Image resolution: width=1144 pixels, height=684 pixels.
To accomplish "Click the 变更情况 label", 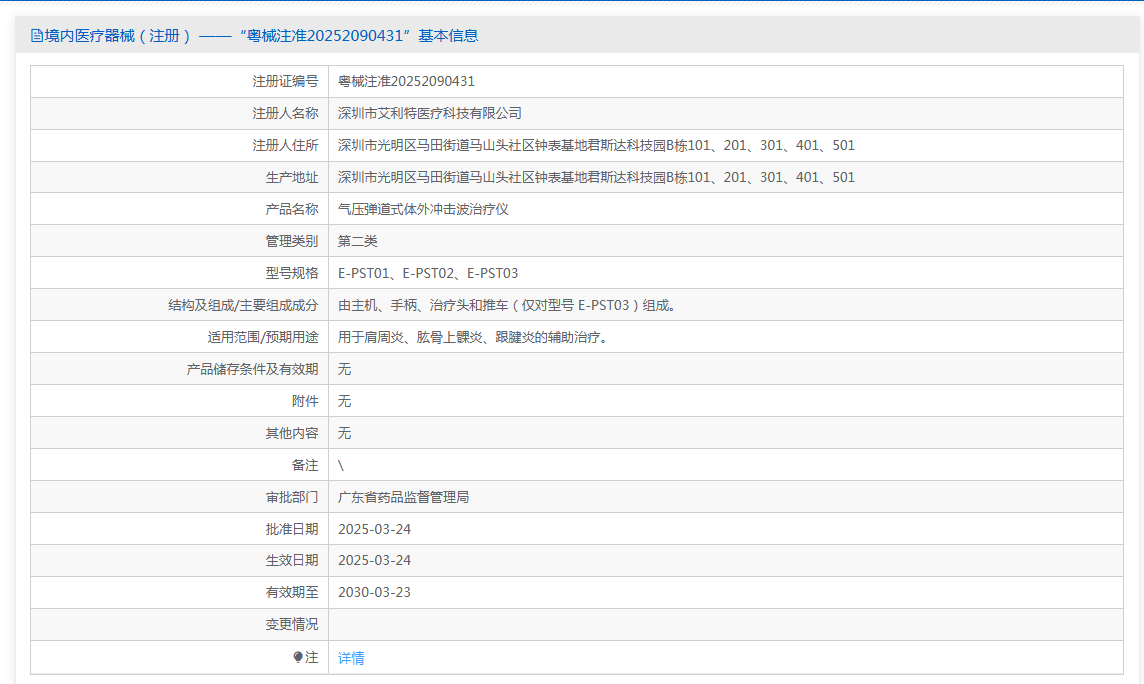I will 292,625.
